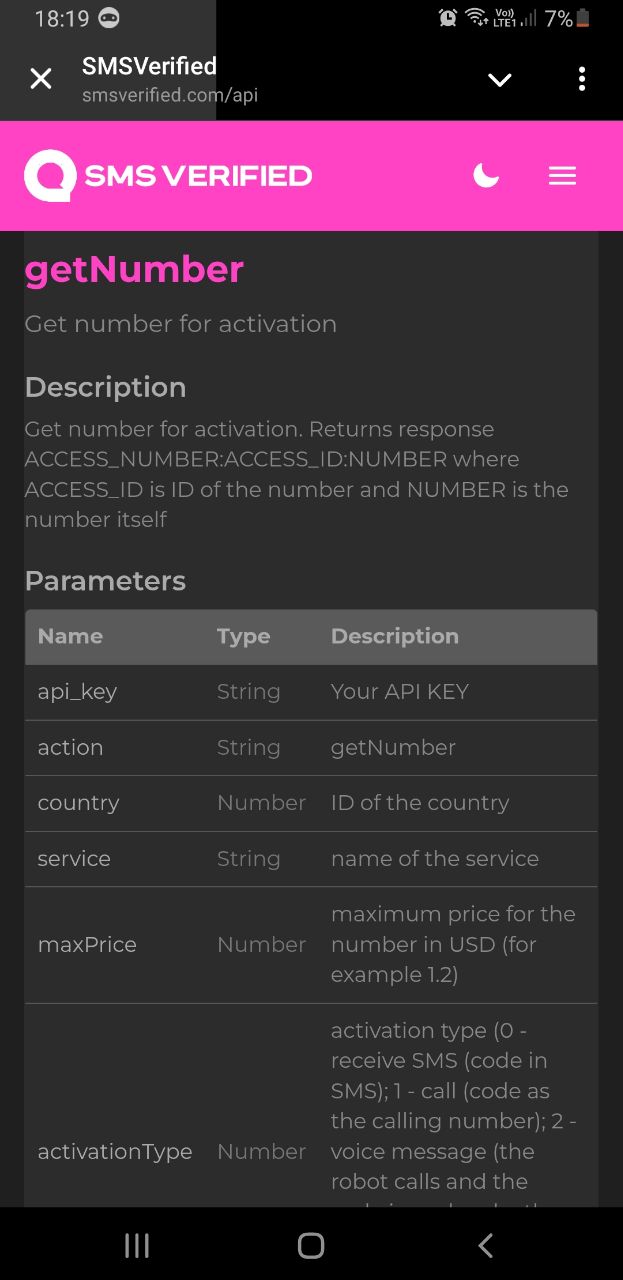Open the three-dot browser options menu
The image size is (623, 1280).
(x=582, y=80)
